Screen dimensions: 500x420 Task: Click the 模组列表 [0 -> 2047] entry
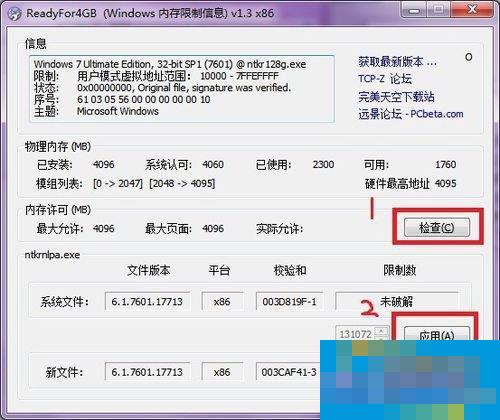click(118, 183)
